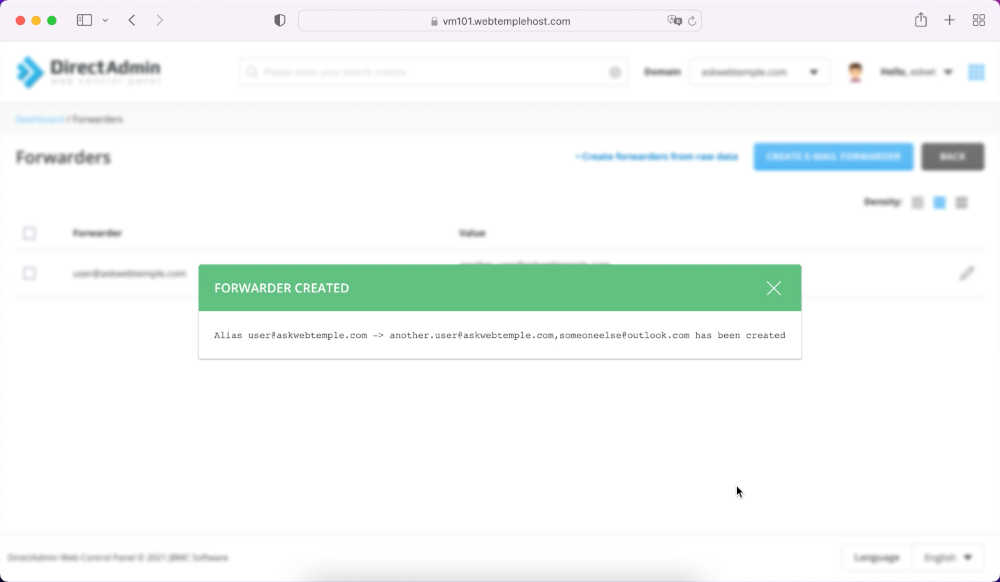Sort by Forwarder column header
The height and width of the screenshot is (582, 1000).
tap(97, 233)
